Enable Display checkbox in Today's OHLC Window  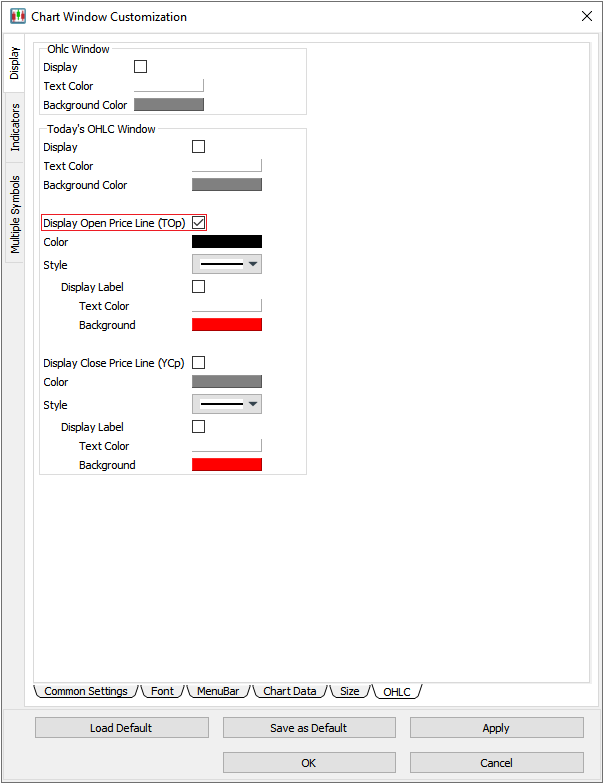tap(198, 147)
